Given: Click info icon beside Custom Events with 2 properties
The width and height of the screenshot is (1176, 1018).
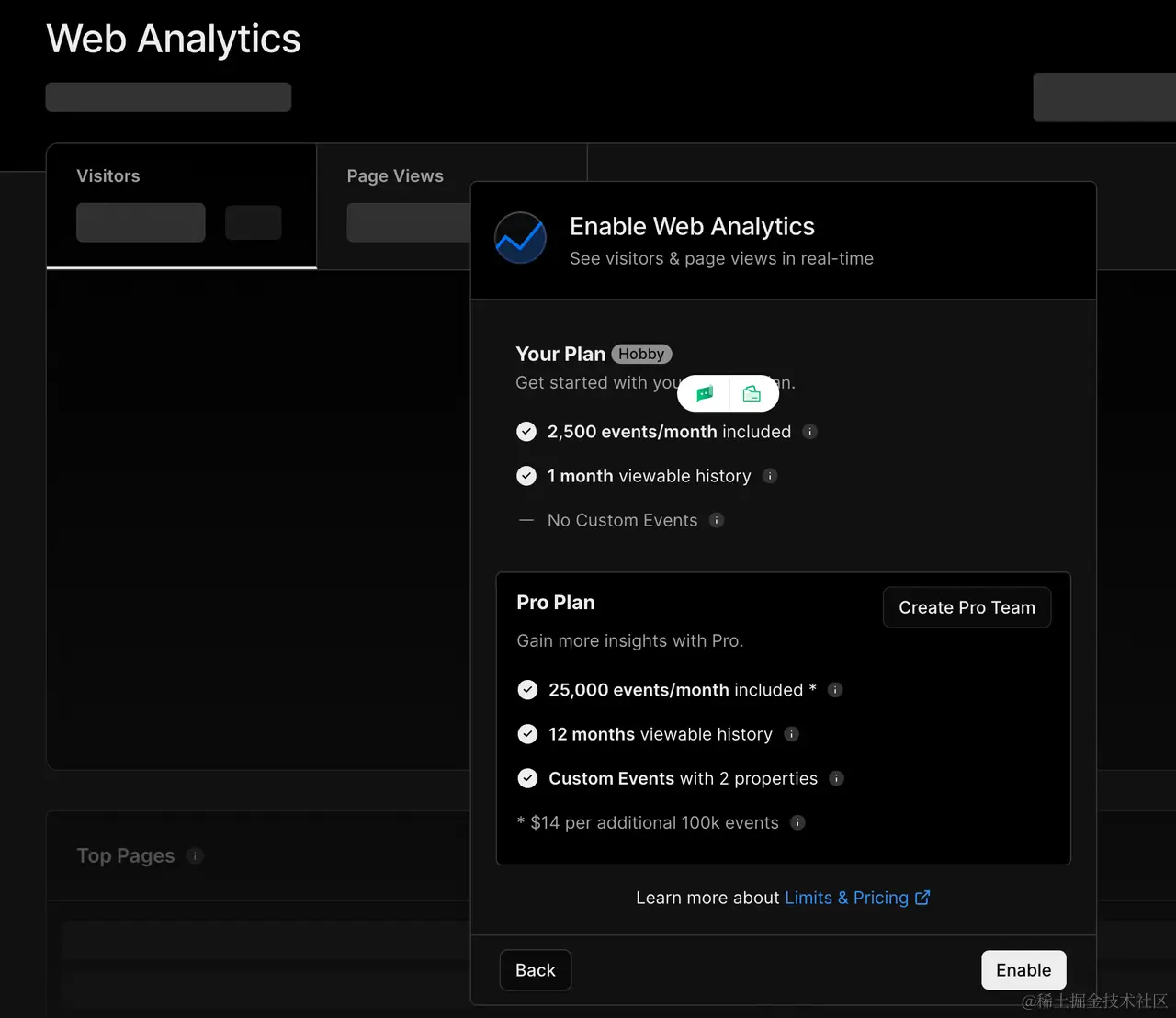Looking at the screenshot, I should click(x=836, y=778).
